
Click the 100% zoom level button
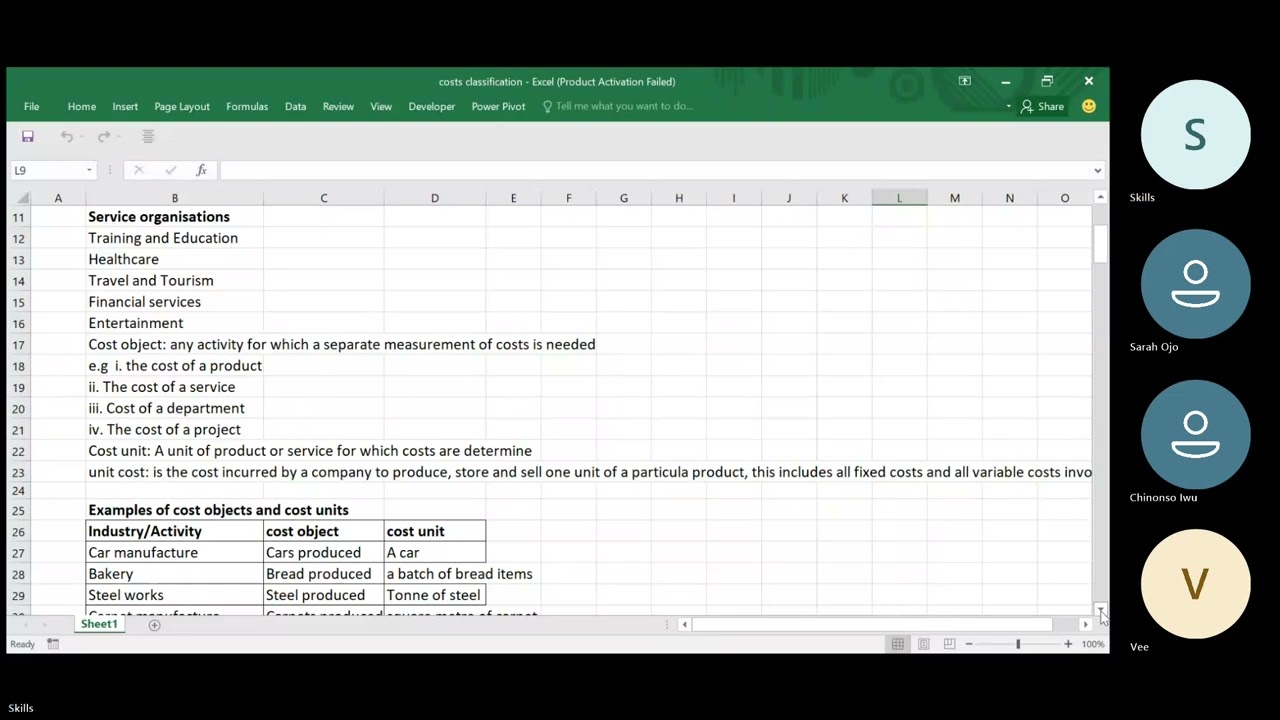(x=1093, y=644)
